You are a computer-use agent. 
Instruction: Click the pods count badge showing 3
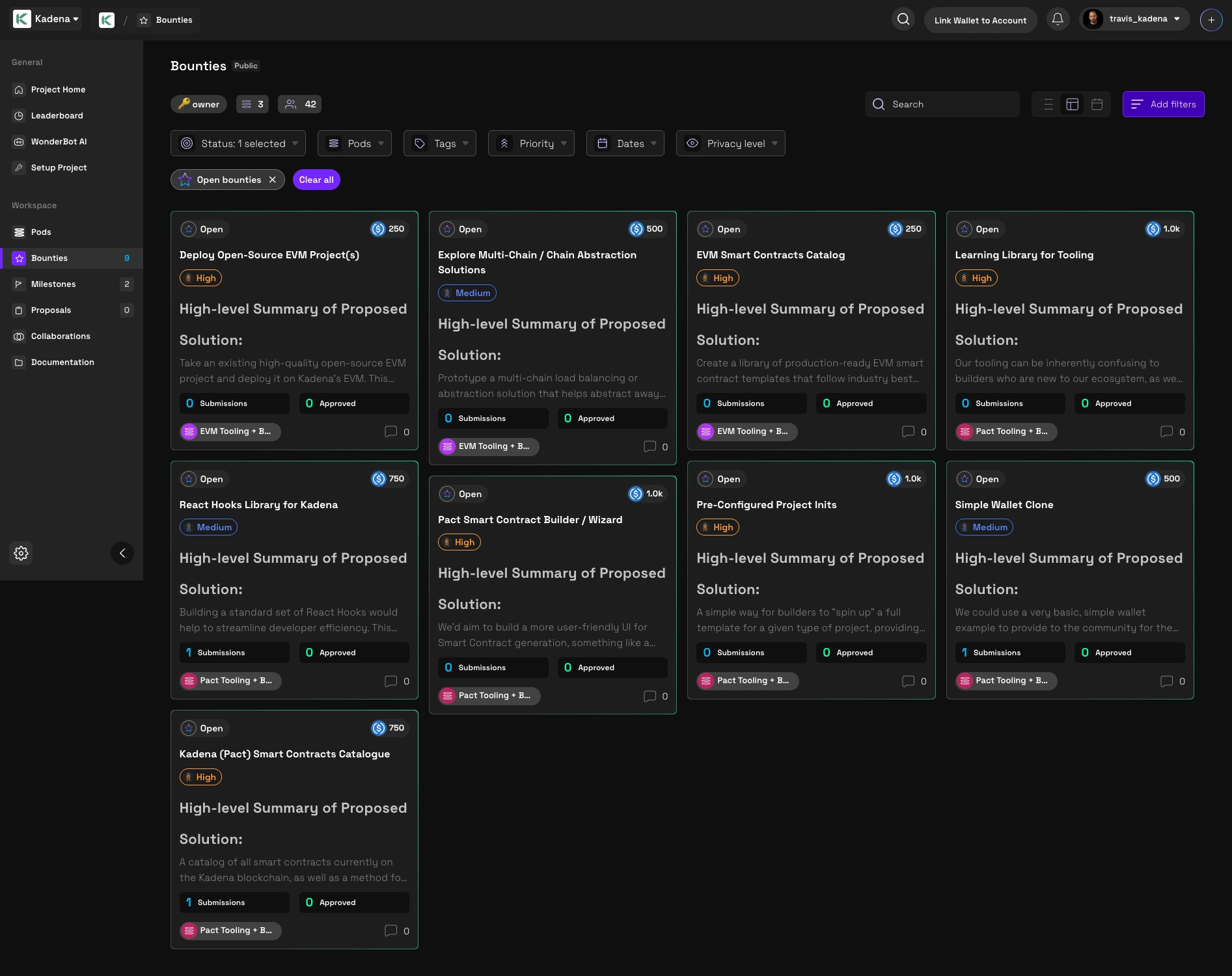(253, 104)
